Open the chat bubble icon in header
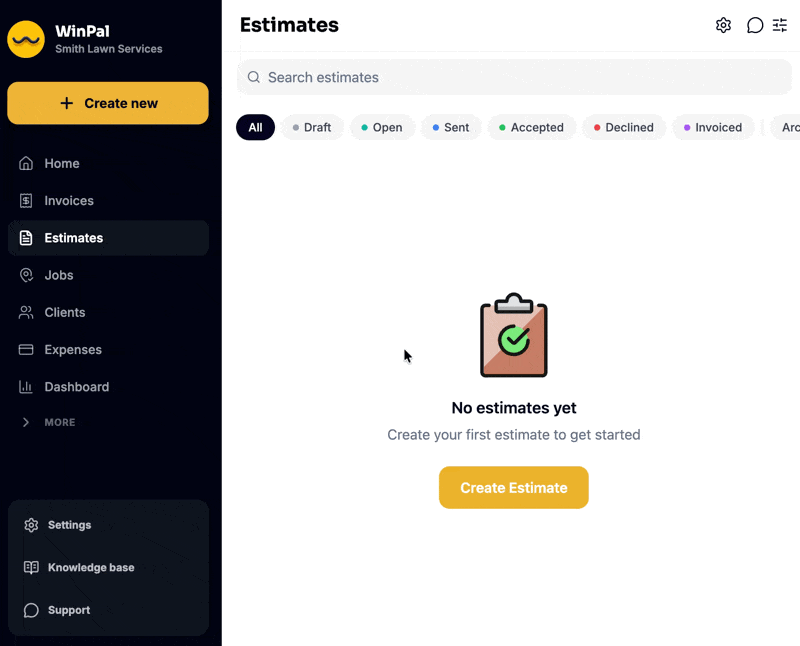Viewport: 800px width, 646px height. point(755,25)
